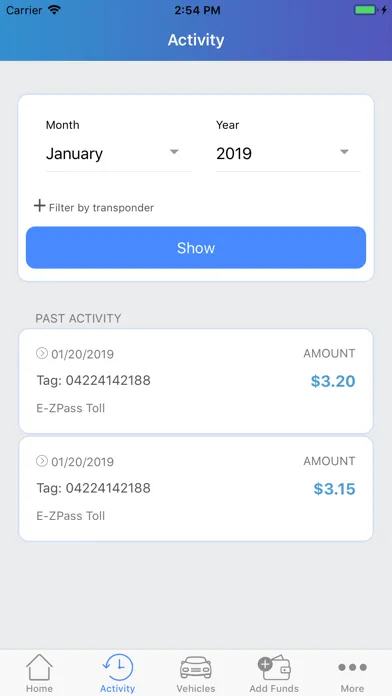Tap the battery indicator in status bar
Screen dimensions: 392x696
(x=366, y=10)
